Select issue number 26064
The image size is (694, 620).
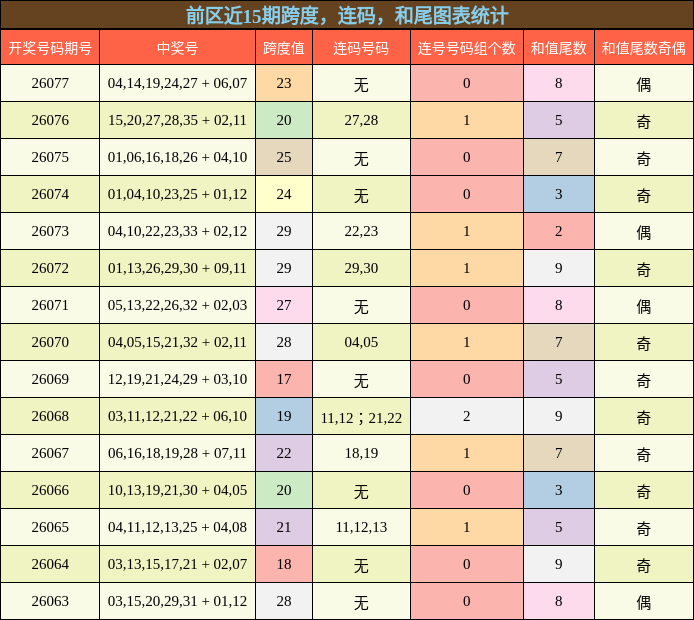50,564
